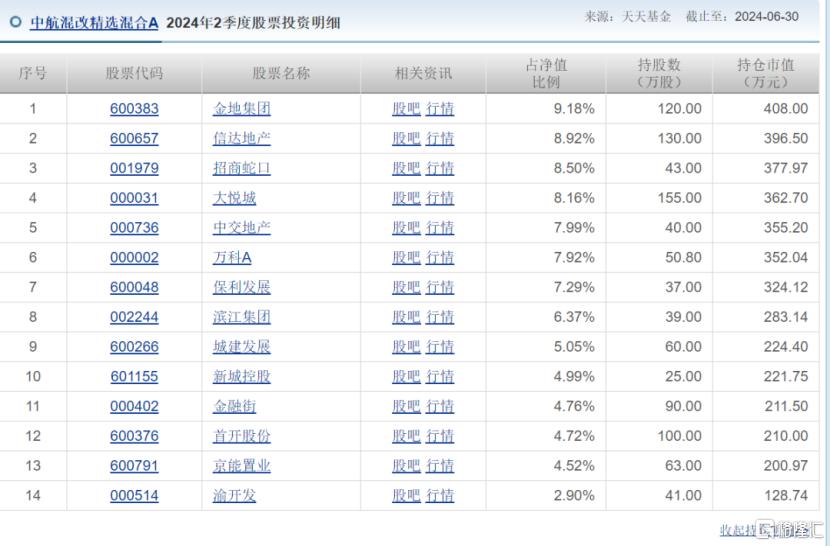Open stock code 000514
The width and height of the screenshot is (830, 546).
tap(134, 495)
